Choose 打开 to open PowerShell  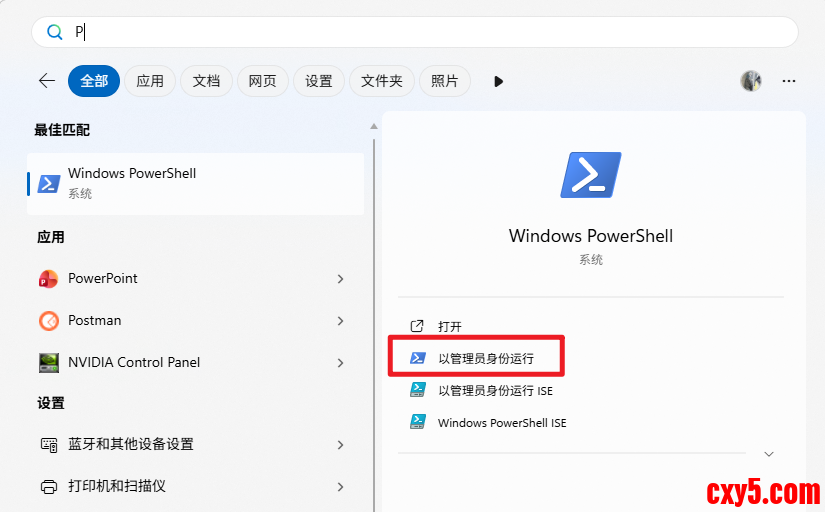(x=450, y=327)
